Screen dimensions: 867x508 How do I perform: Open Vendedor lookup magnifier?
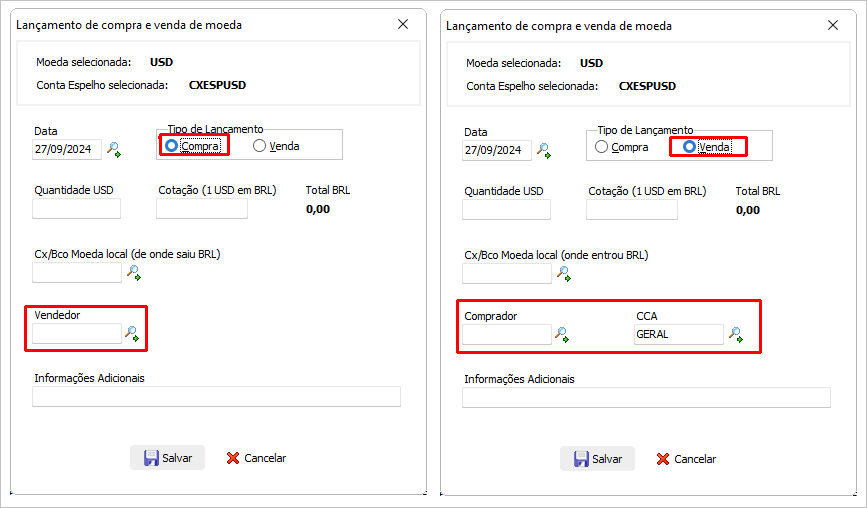132,333
